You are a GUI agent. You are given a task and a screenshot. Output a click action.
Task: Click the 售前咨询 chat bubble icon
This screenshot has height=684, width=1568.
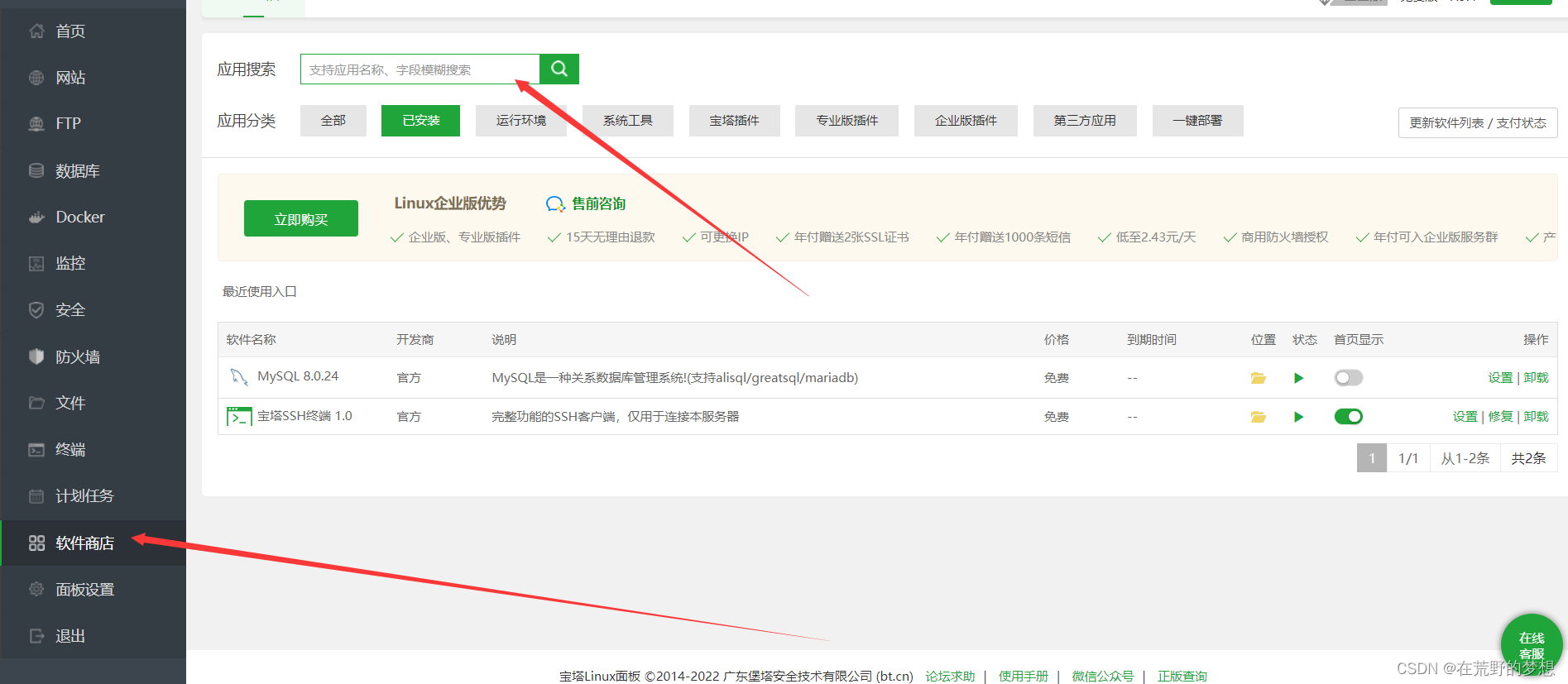[555, 204]
